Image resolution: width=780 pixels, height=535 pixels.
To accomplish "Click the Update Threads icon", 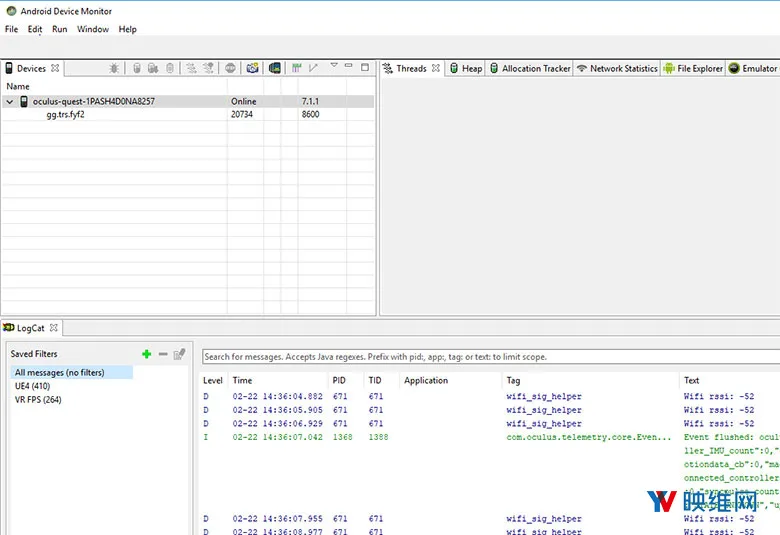I will (192, 68).
